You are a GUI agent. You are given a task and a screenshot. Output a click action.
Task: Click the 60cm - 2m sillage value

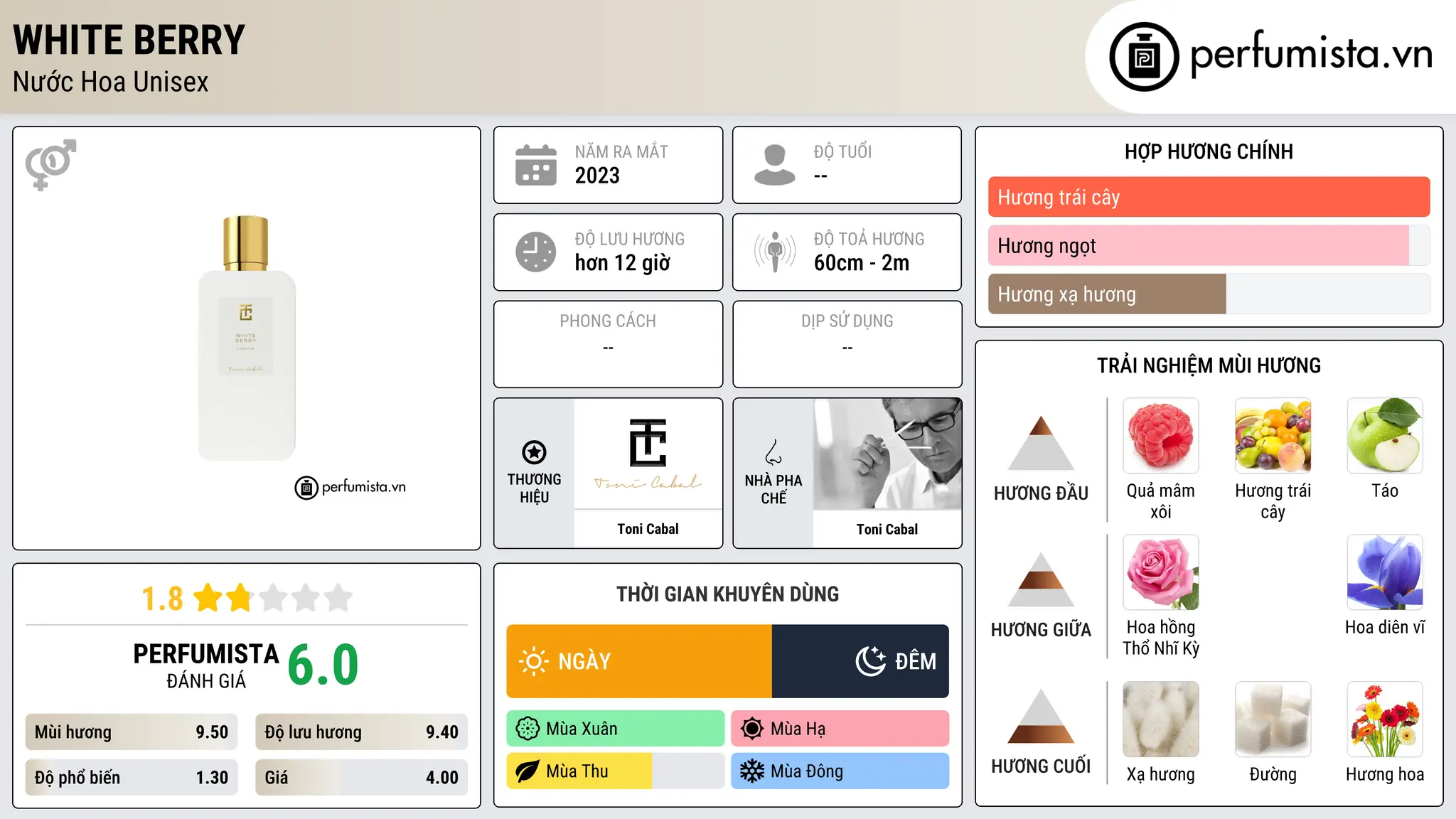[x=862, y=263]
